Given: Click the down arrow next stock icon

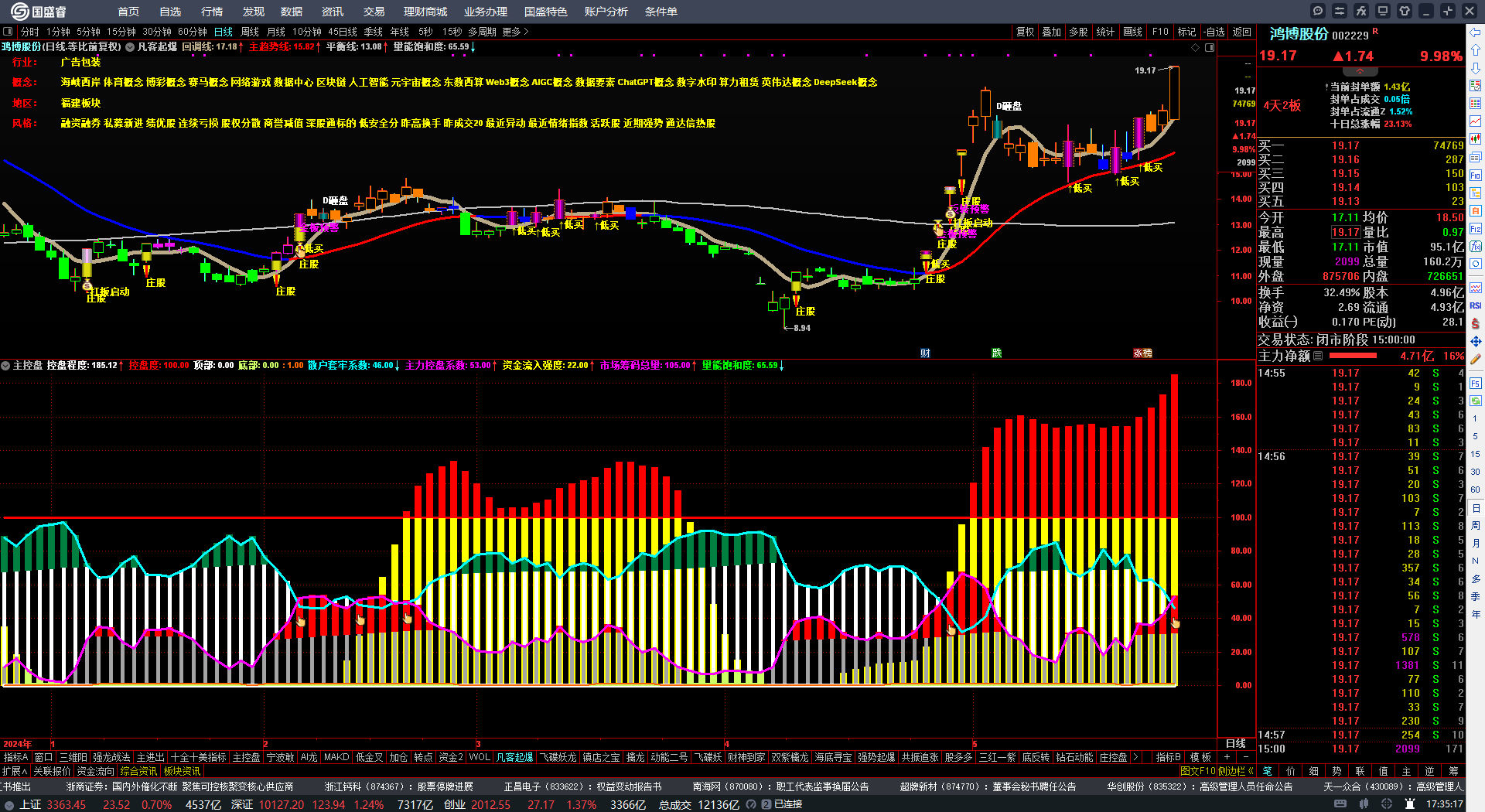Looking at the screenshot, I should 1476,68.
